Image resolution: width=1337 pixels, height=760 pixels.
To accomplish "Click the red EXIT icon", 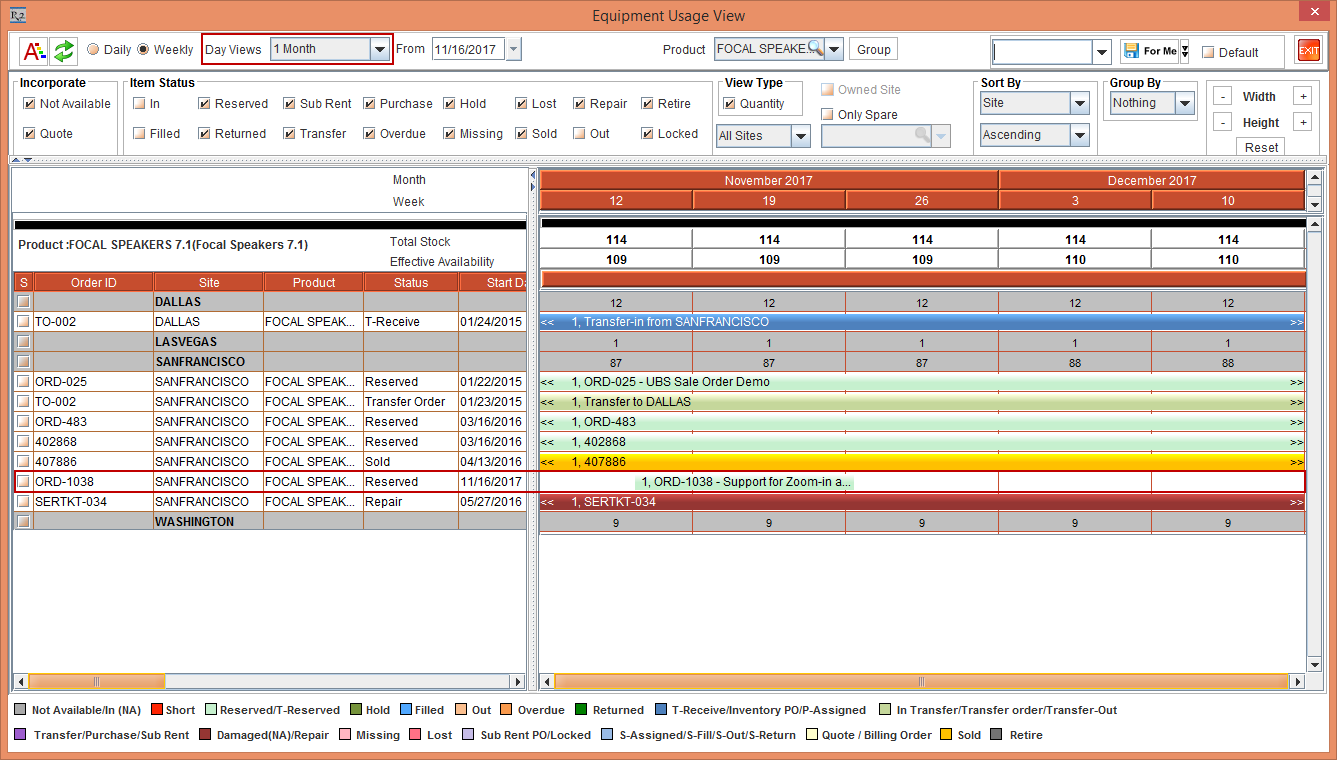I will coord(1307,51).
